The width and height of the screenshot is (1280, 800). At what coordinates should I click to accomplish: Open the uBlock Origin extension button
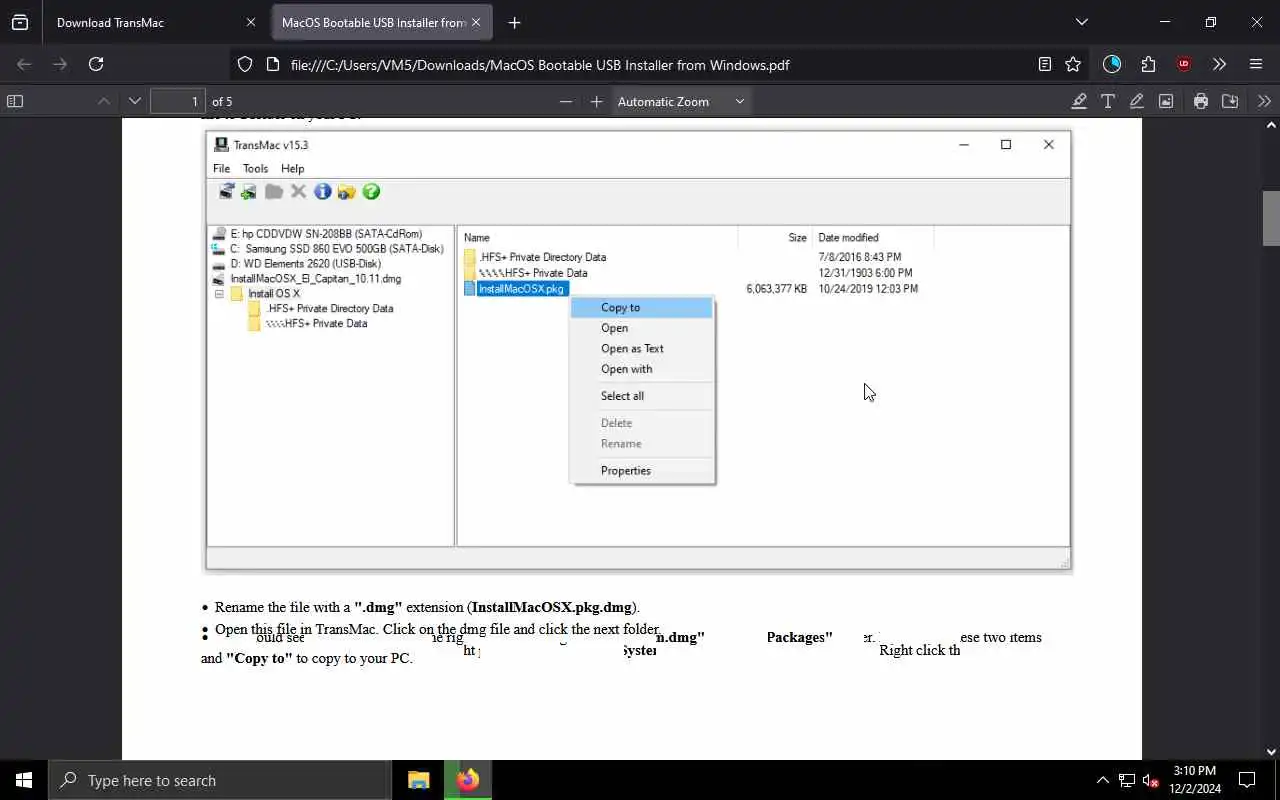[x=1184, y=64]
